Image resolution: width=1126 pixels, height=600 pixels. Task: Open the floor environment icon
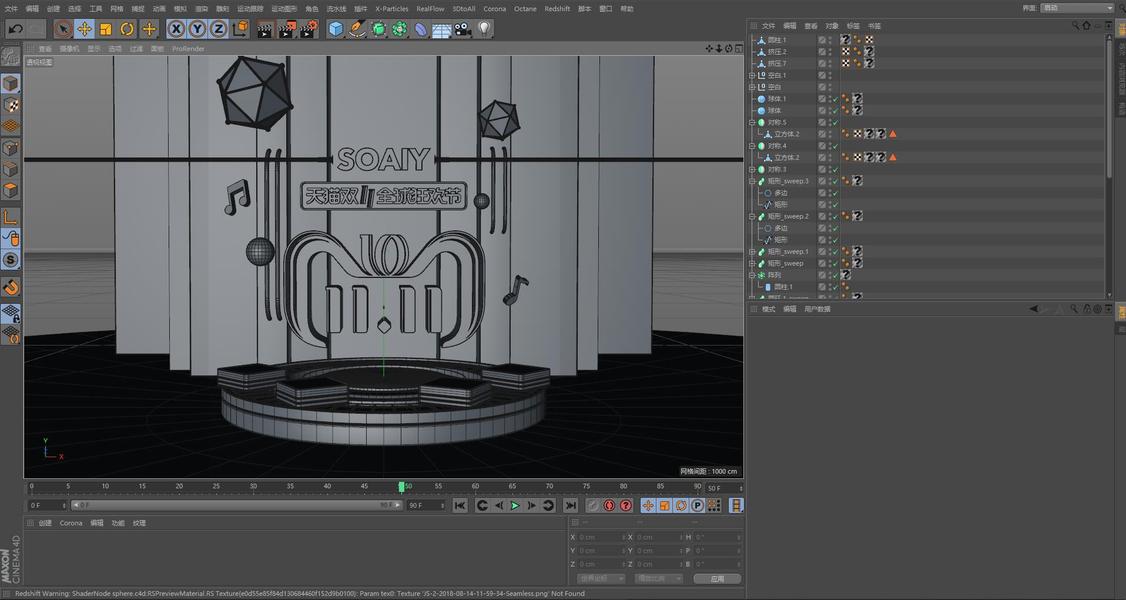442,29
